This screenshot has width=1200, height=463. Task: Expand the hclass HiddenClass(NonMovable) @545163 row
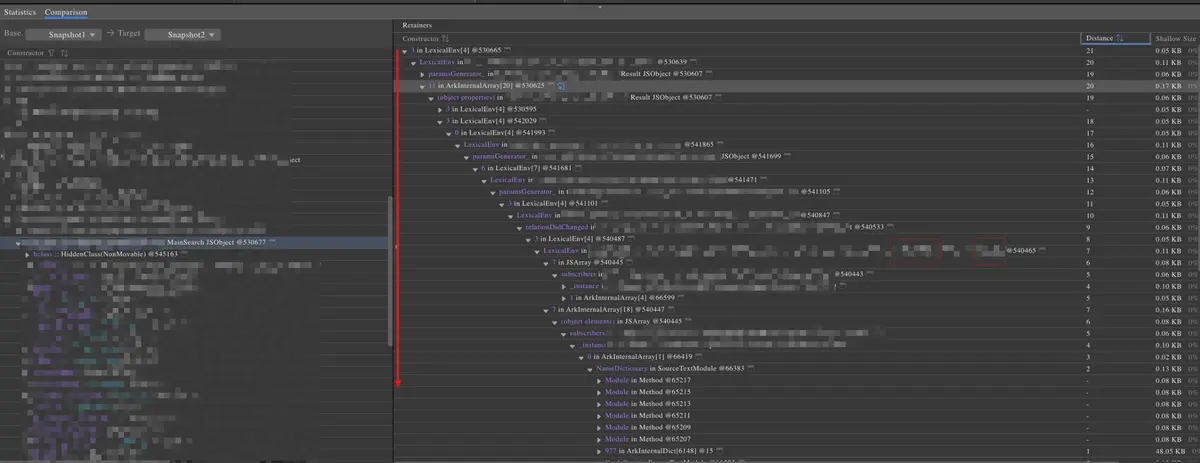click(28, 255)
